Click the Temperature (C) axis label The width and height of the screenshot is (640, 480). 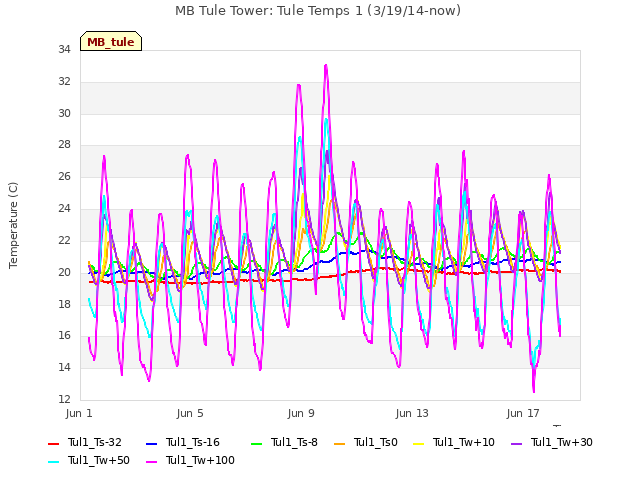(x=13, y=225)
